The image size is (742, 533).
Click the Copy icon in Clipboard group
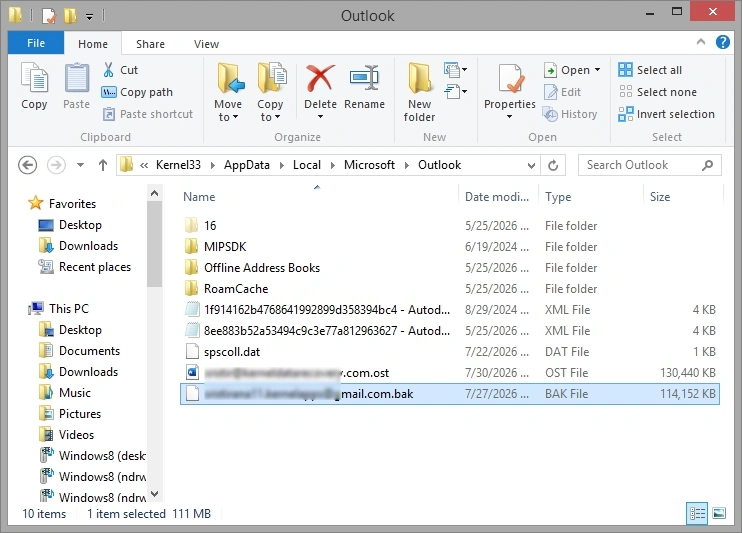(x=34, y=78)
